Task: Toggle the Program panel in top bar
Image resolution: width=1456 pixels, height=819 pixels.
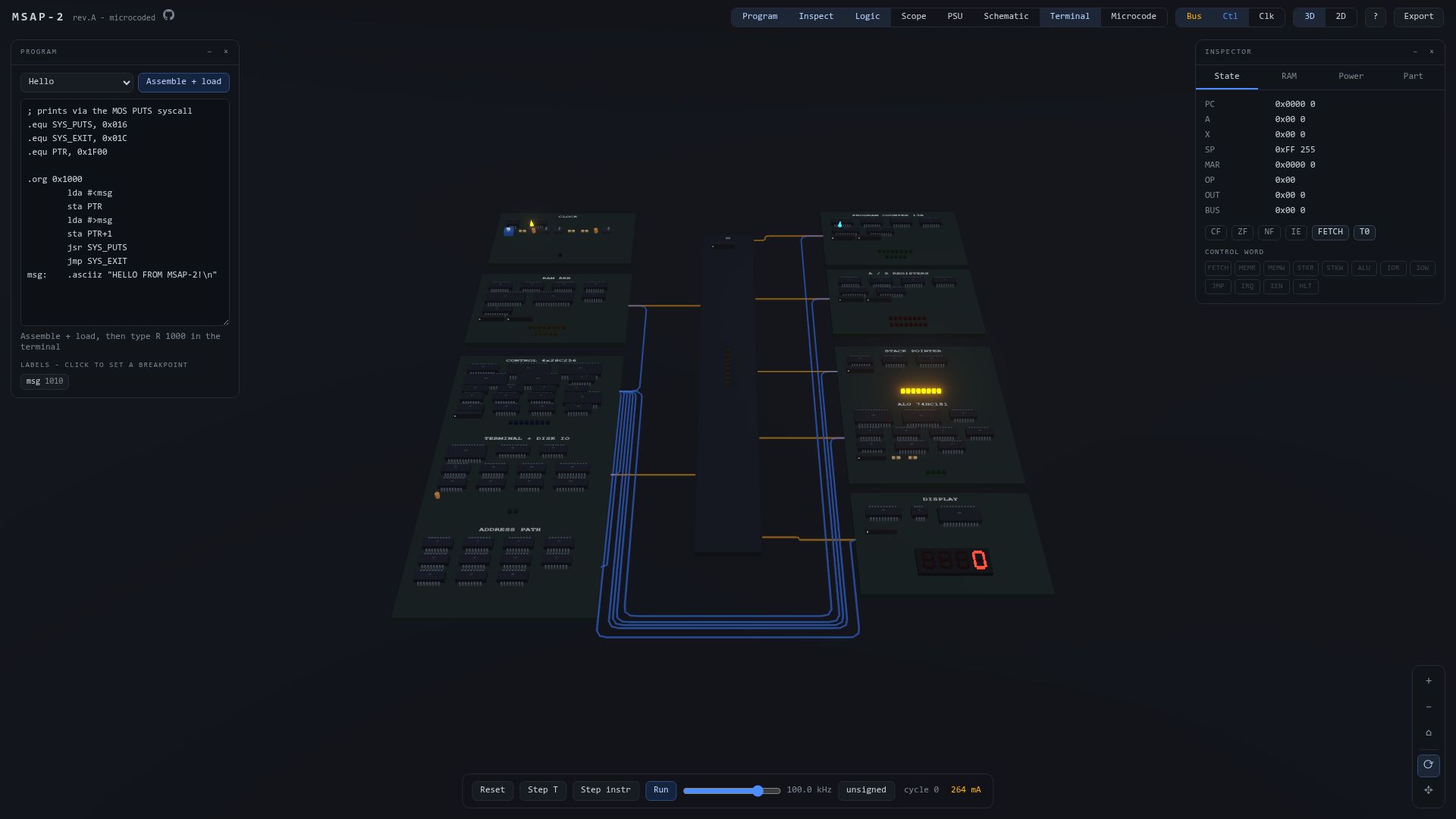Action: 760,17
